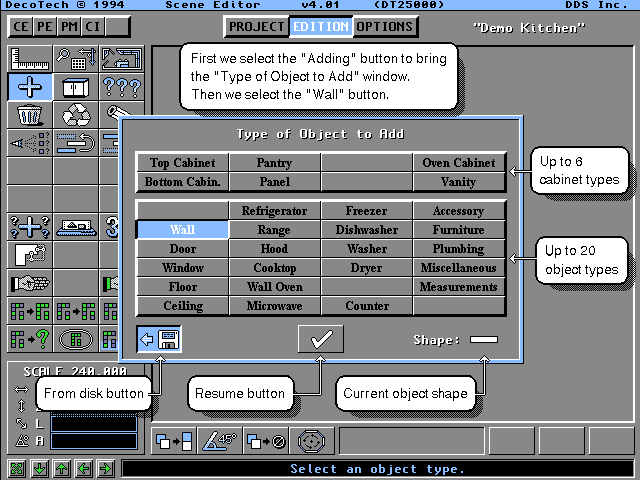Toggle the 45 degree angle icon
Image resolution: width=640 pixels, height=480 pixels.
(x=220, y=441)
